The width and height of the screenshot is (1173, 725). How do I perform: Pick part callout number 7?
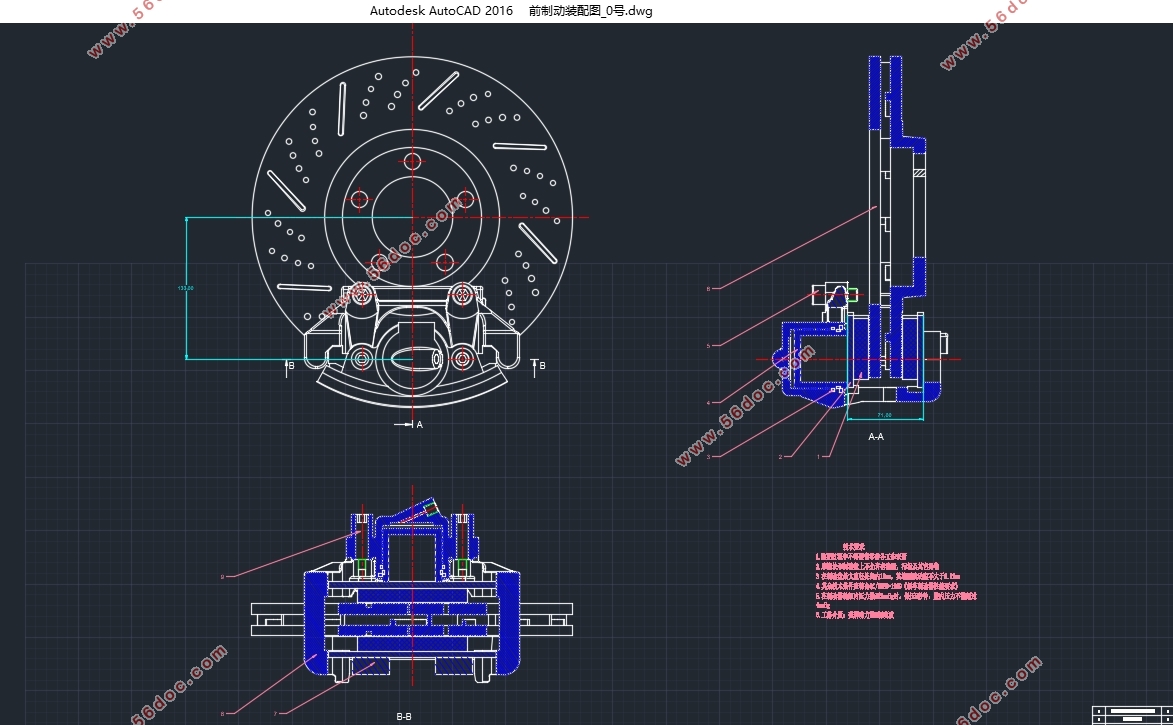275,713
